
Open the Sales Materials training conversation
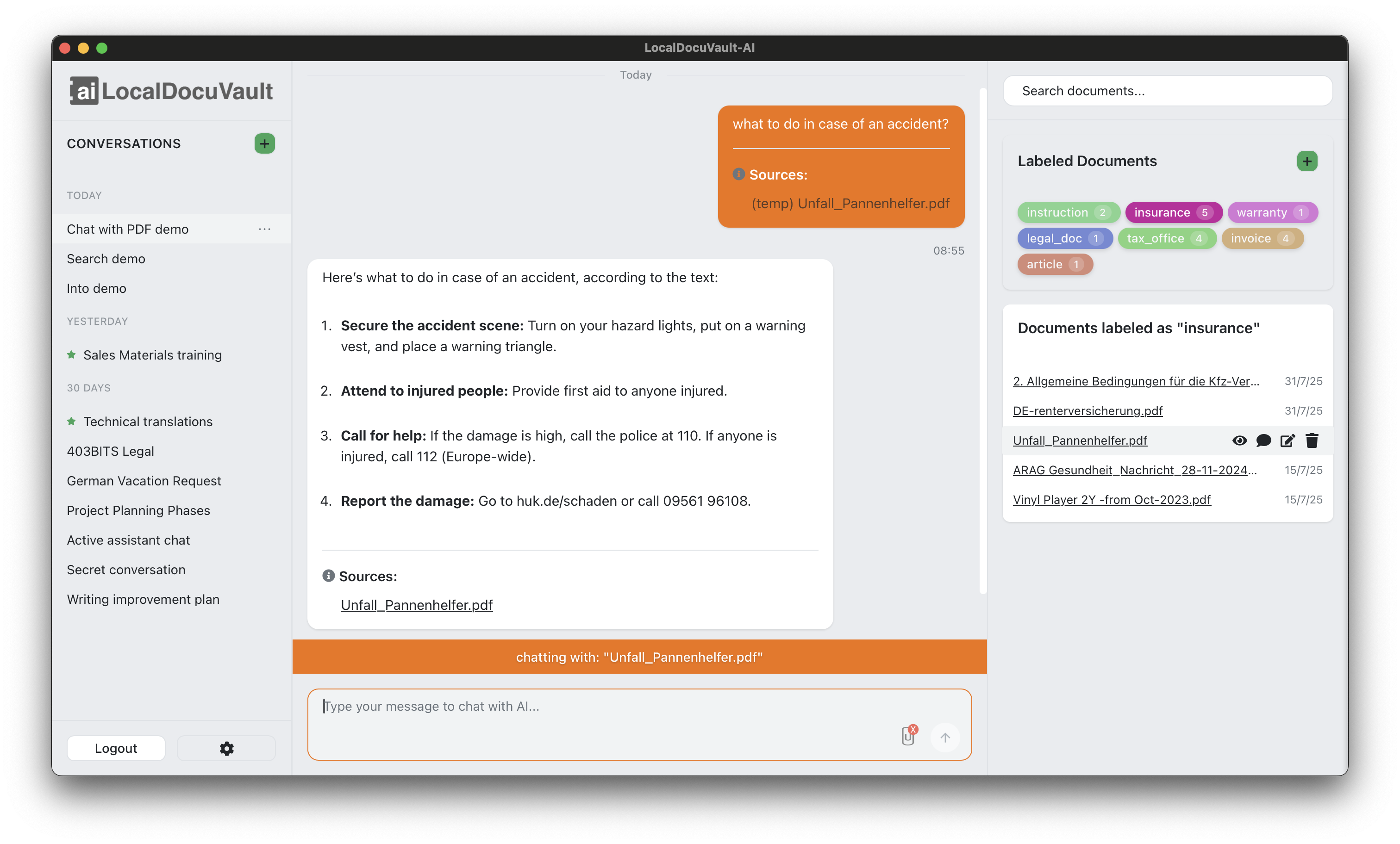(x=152, y=354)
